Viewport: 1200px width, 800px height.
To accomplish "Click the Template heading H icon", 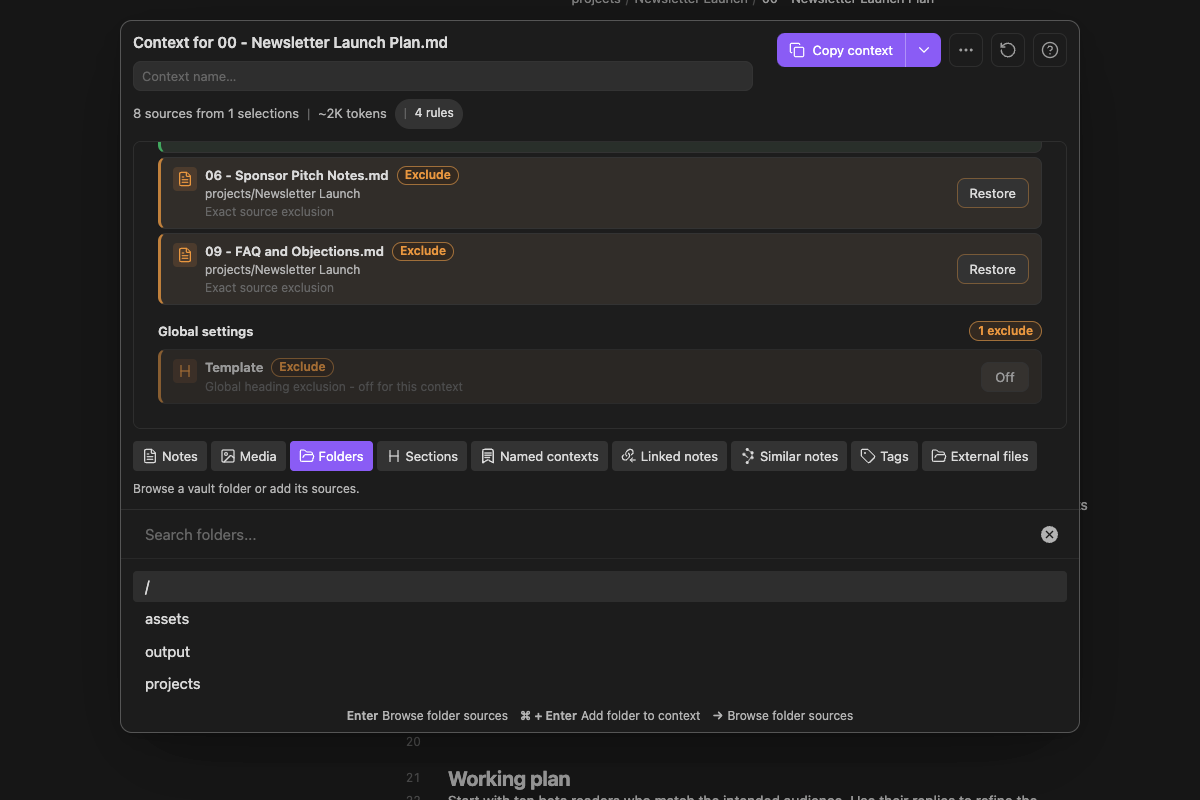I will point(185,371).
